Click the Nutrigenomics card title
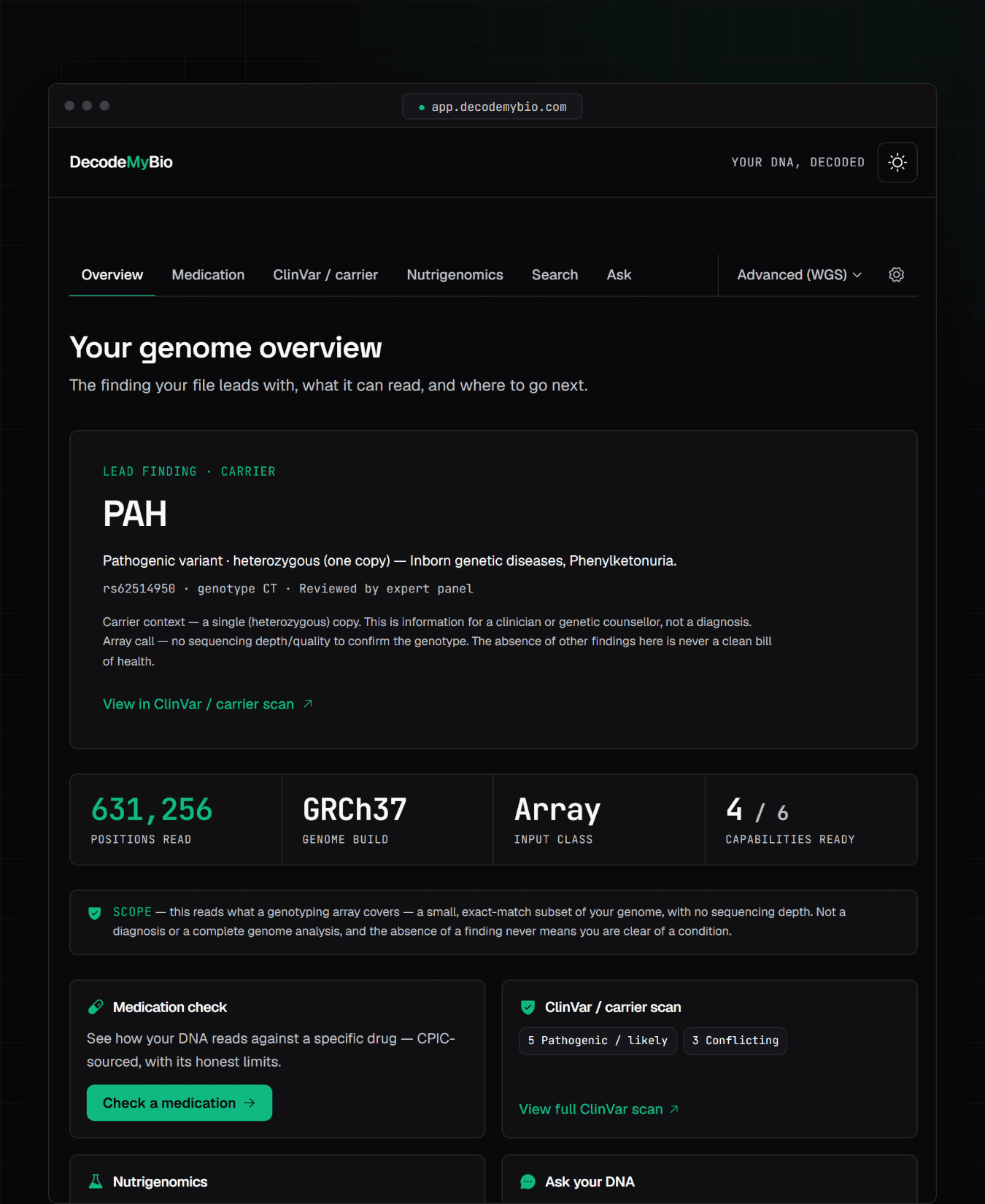985x1204 pixels. coord(161,1181)
